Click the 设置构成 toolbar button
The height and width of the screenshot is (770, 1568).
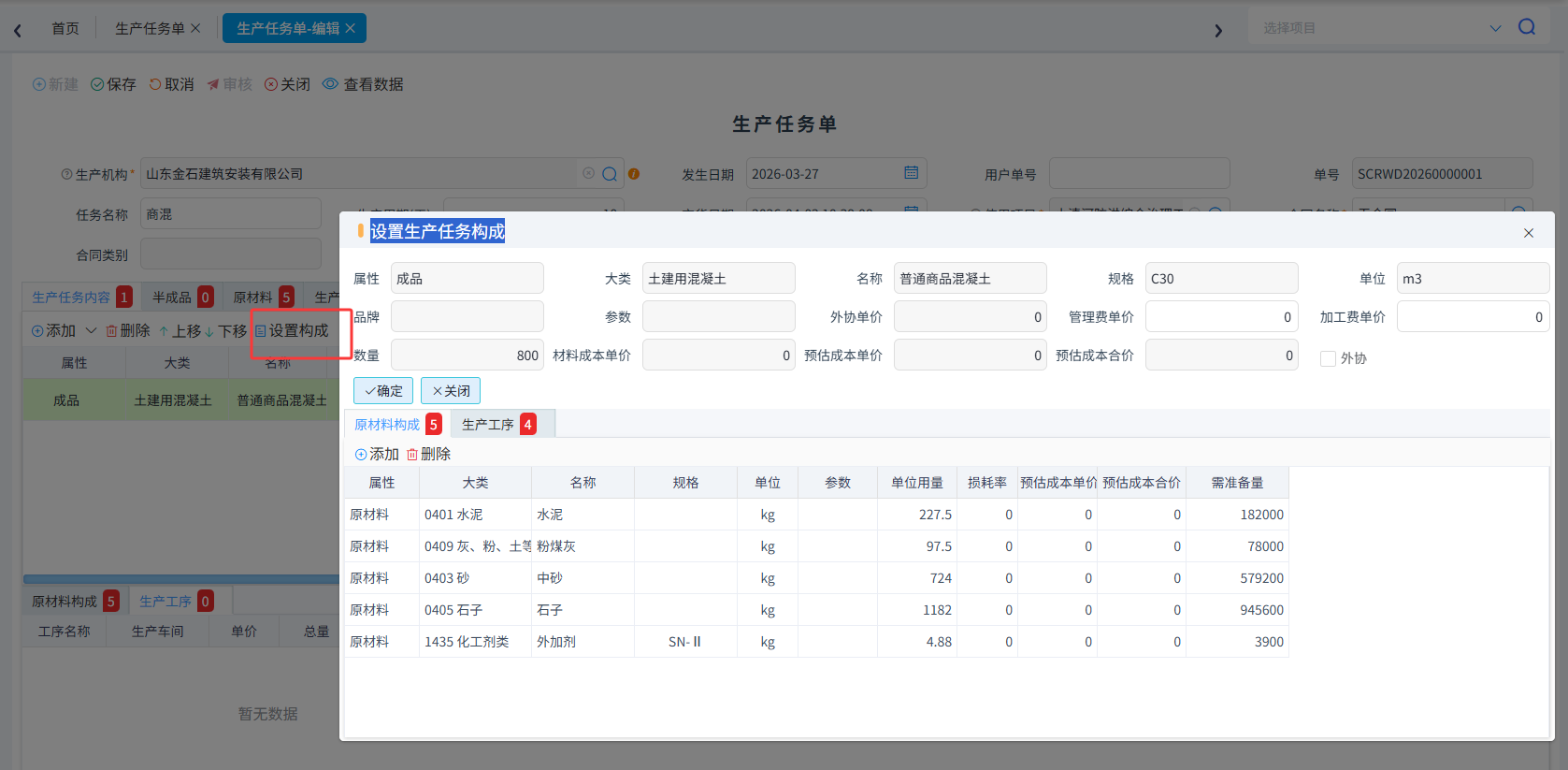point(292,330)
